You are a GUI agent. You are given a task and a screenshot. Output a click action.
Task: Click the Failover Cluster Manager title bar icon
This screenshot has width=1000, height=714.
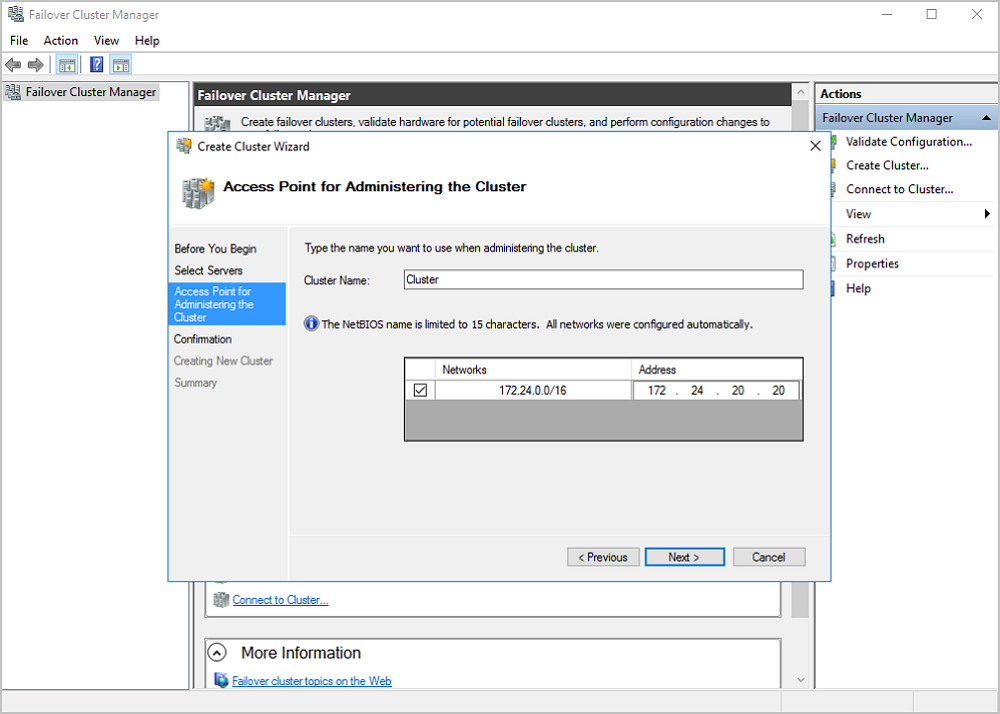click(x=15, y=14)
